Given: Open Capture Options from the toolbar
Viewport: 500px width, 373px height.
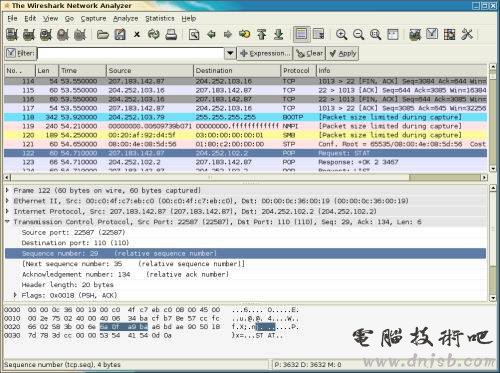Looking at the screenshot, I should [x=29, y=34].
